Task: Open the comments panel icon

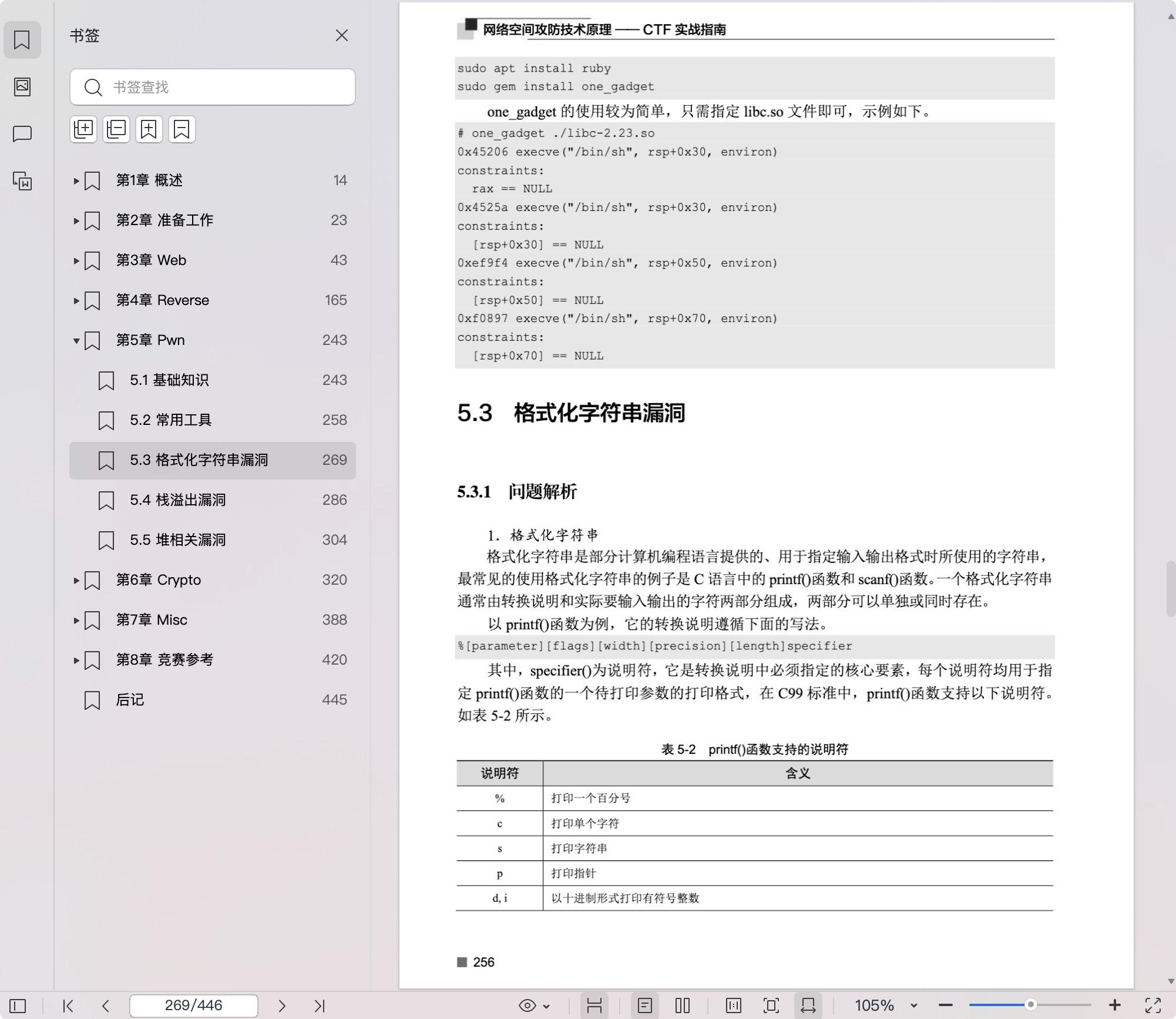Action: click(x=22, y=134)
